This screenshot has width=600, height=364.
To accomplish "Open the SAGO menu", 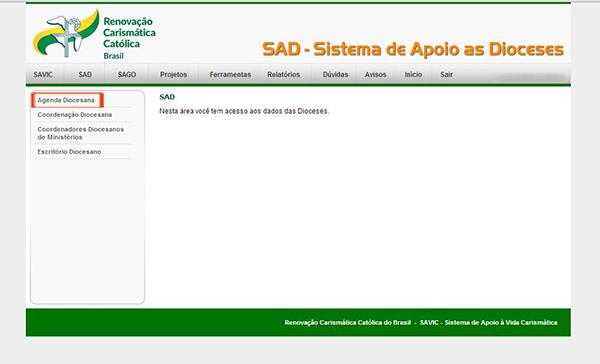I will (x=127, y=75).
